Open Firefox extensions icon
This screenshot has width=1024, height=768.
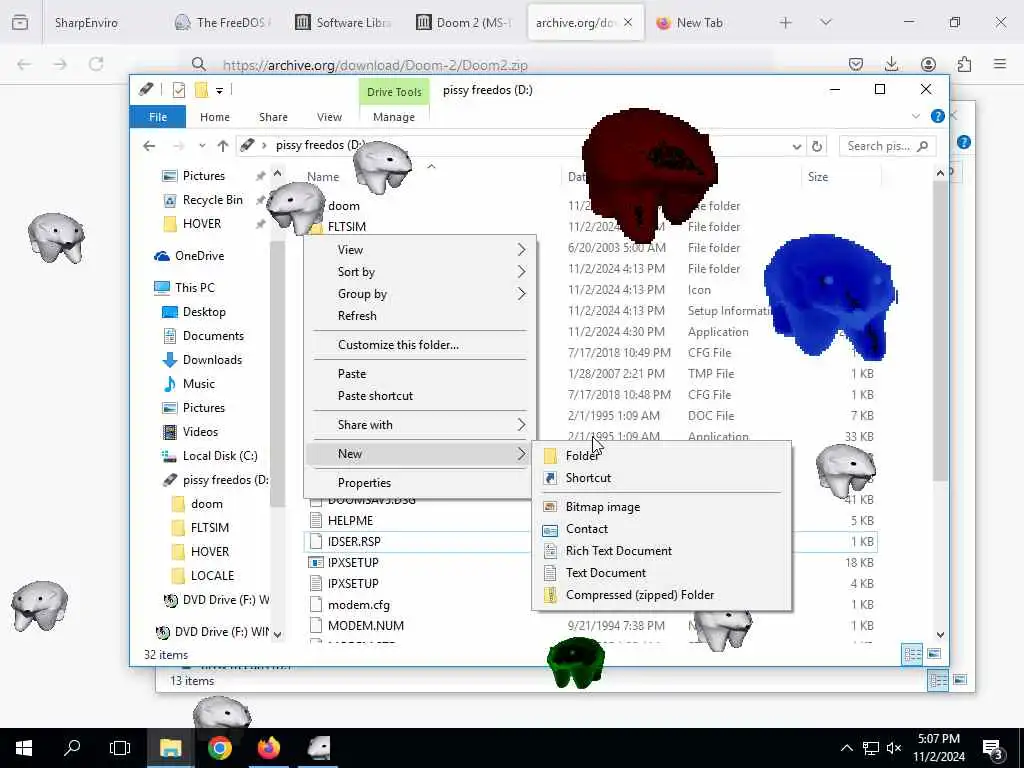964,64
